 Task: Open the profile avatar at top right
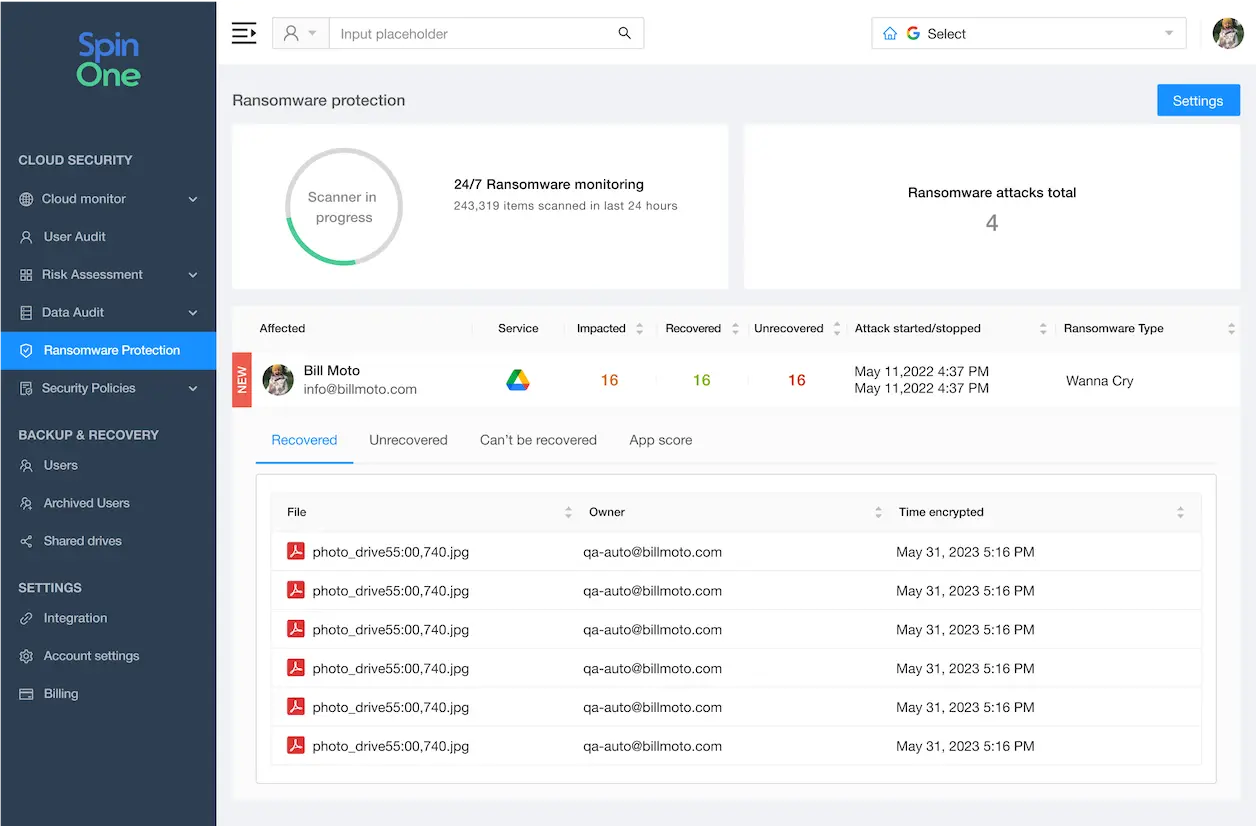coord(1227,33)
